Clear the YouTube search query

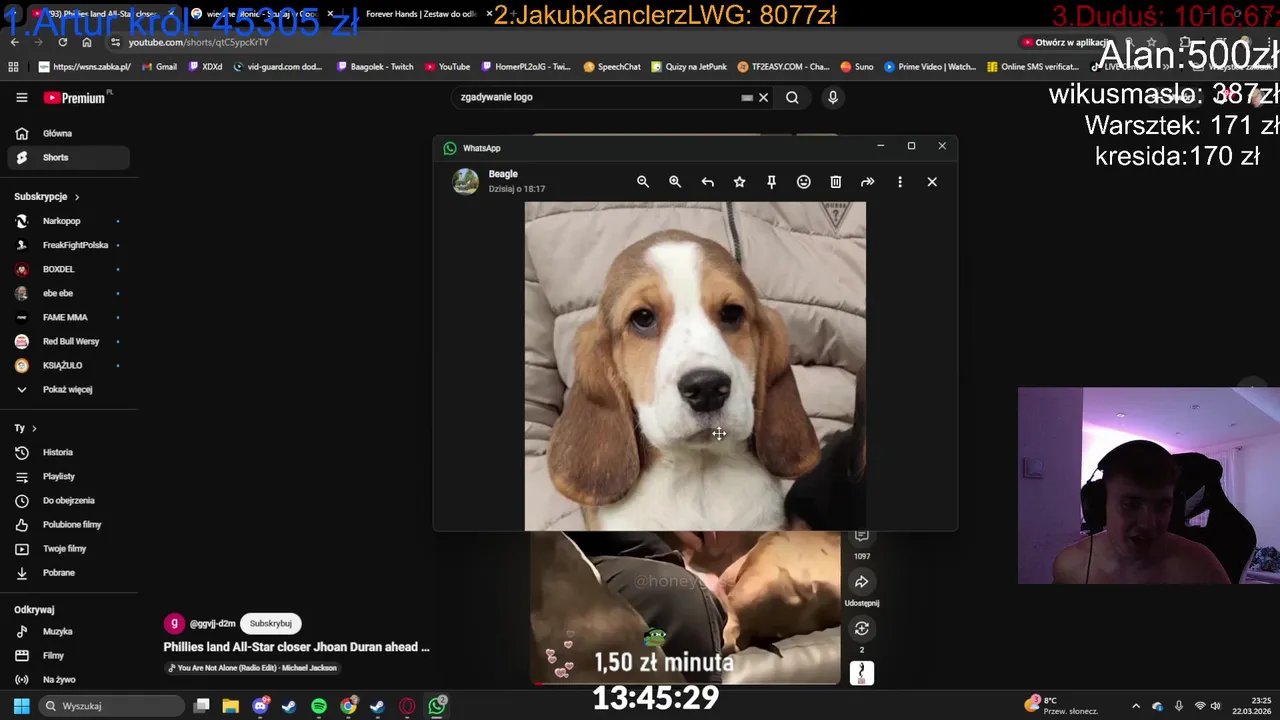click(763, 97)
